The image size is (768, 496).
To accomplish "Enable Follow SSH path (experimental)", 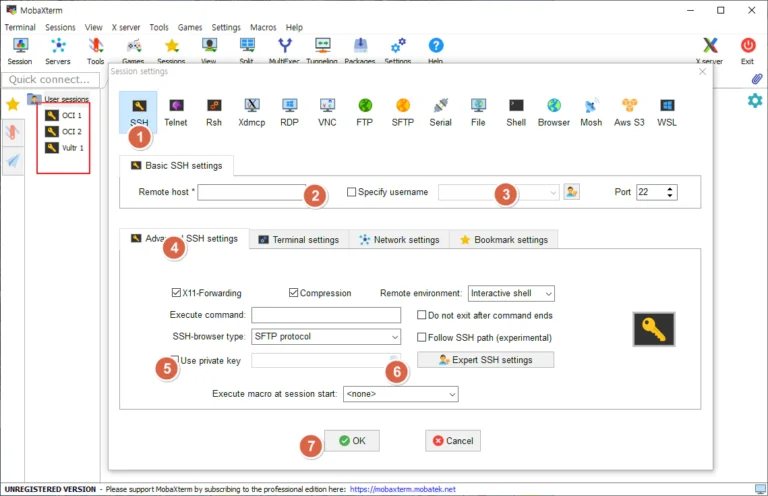I will tap(421, 337).
